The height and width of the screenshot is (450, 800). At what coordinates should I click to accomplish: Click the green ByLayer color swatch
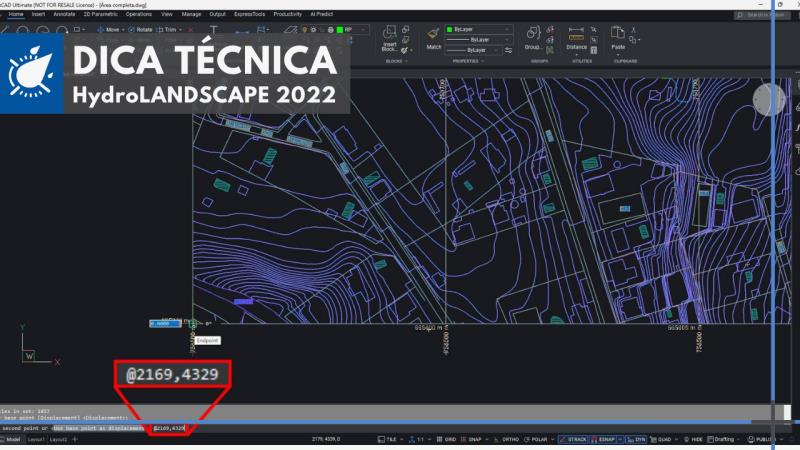449,30
